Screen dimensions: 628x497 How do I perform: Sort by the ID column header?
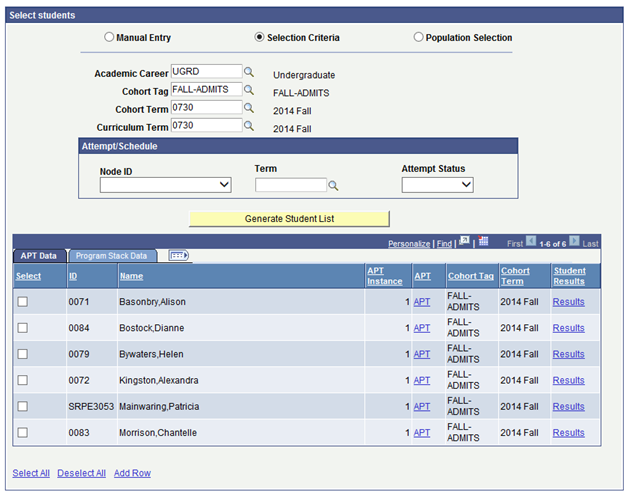(73, 276)
